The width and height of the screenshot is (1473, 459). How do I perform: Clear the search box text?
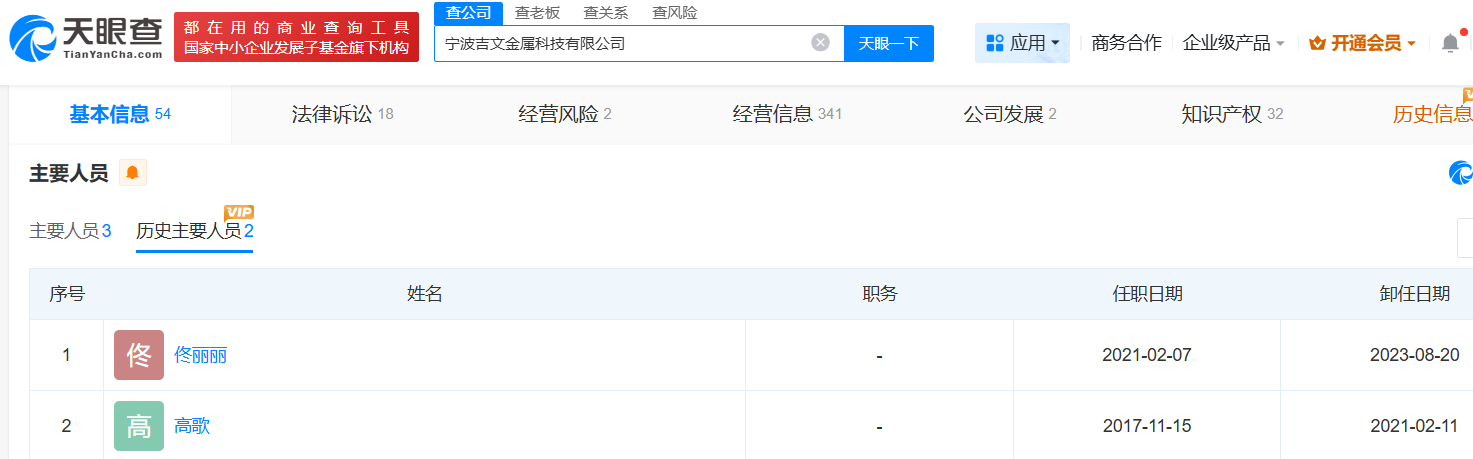coord(820,43)
